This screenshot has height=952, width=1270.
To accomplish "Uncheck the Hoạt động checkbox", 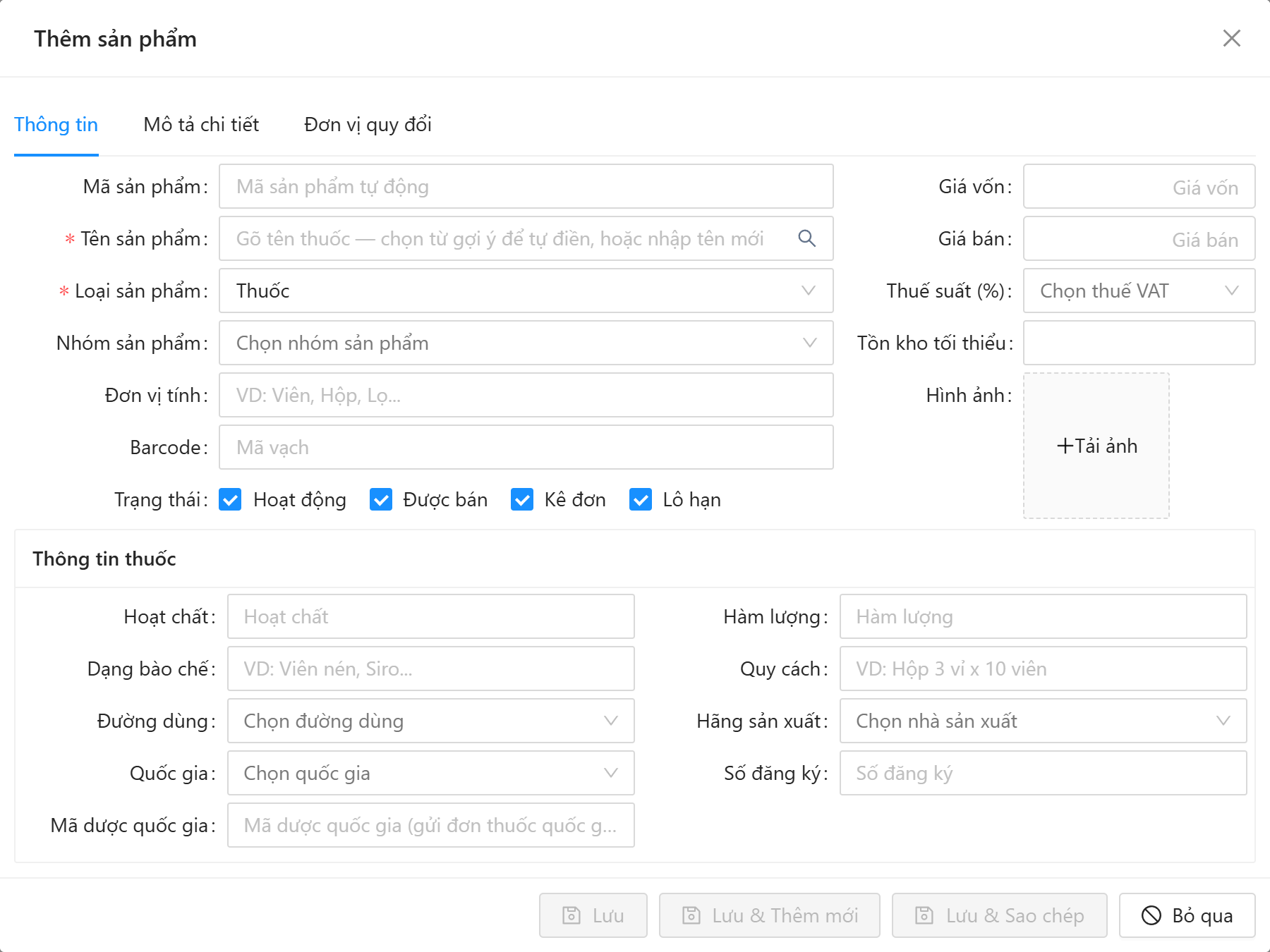I will (x=230, y=499).
